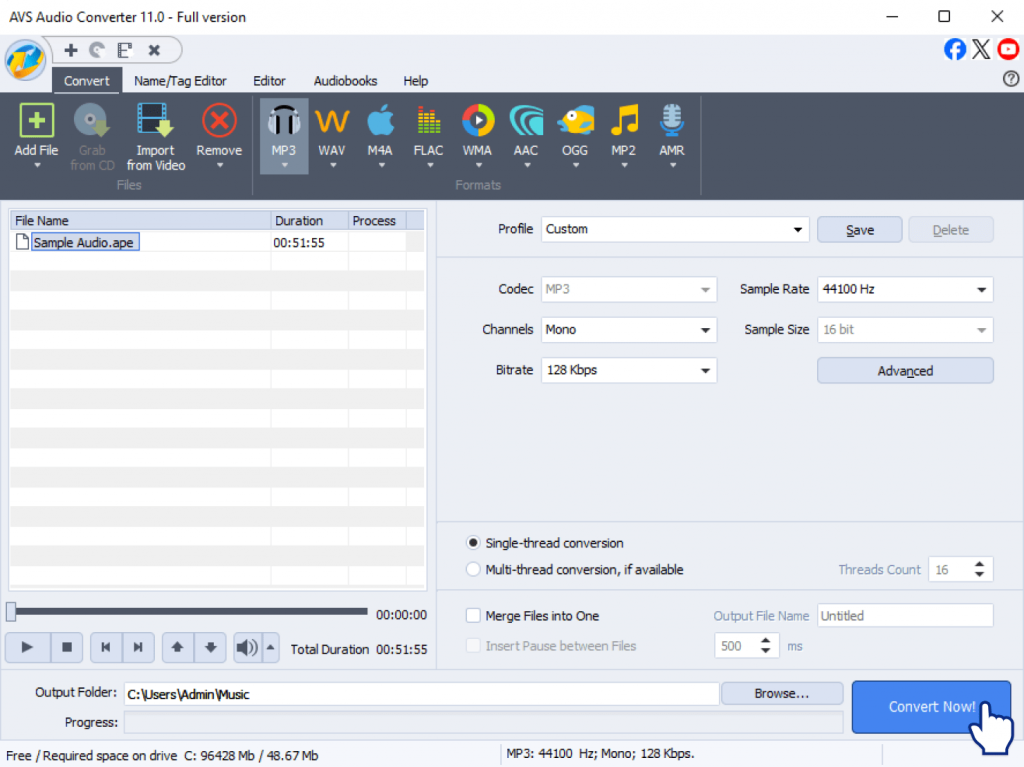The image size is (1024, 767).
Task: Select the WMA format icon
Action: (x=477, y=121)
